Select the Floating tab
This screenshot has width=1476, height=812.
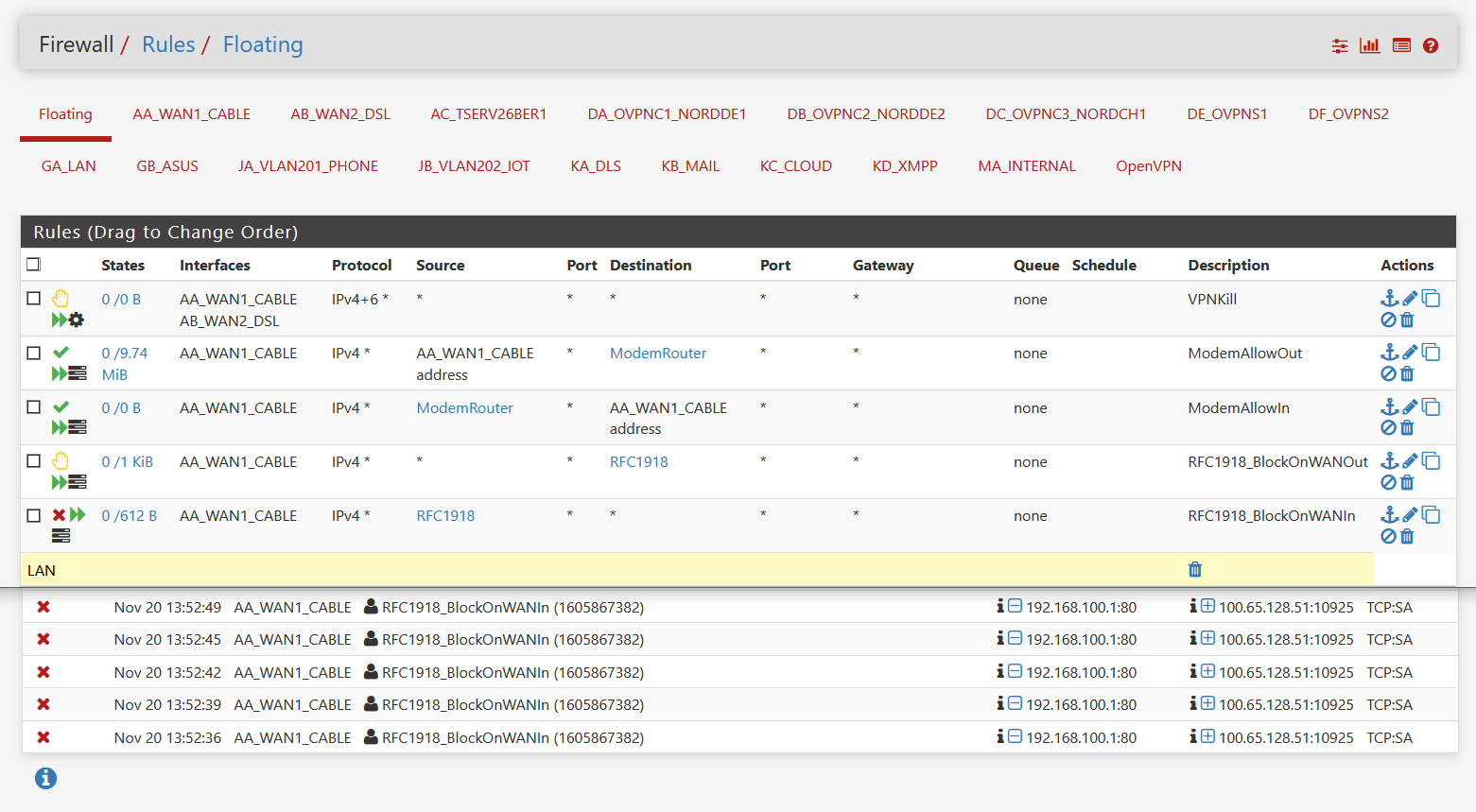tap(65, 114)
